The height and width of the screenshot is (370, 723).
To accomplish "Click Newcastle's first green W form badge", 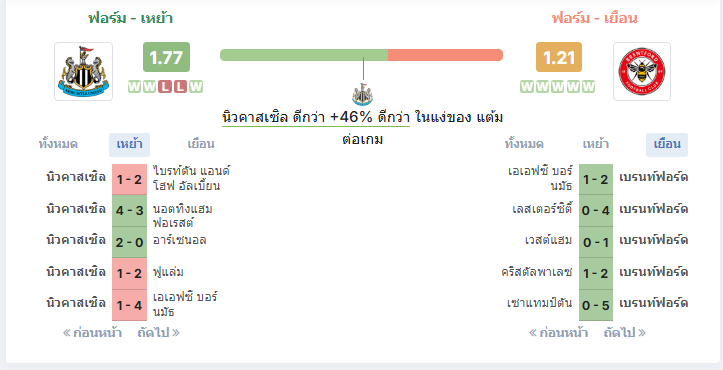I will (x=134, y=87).
